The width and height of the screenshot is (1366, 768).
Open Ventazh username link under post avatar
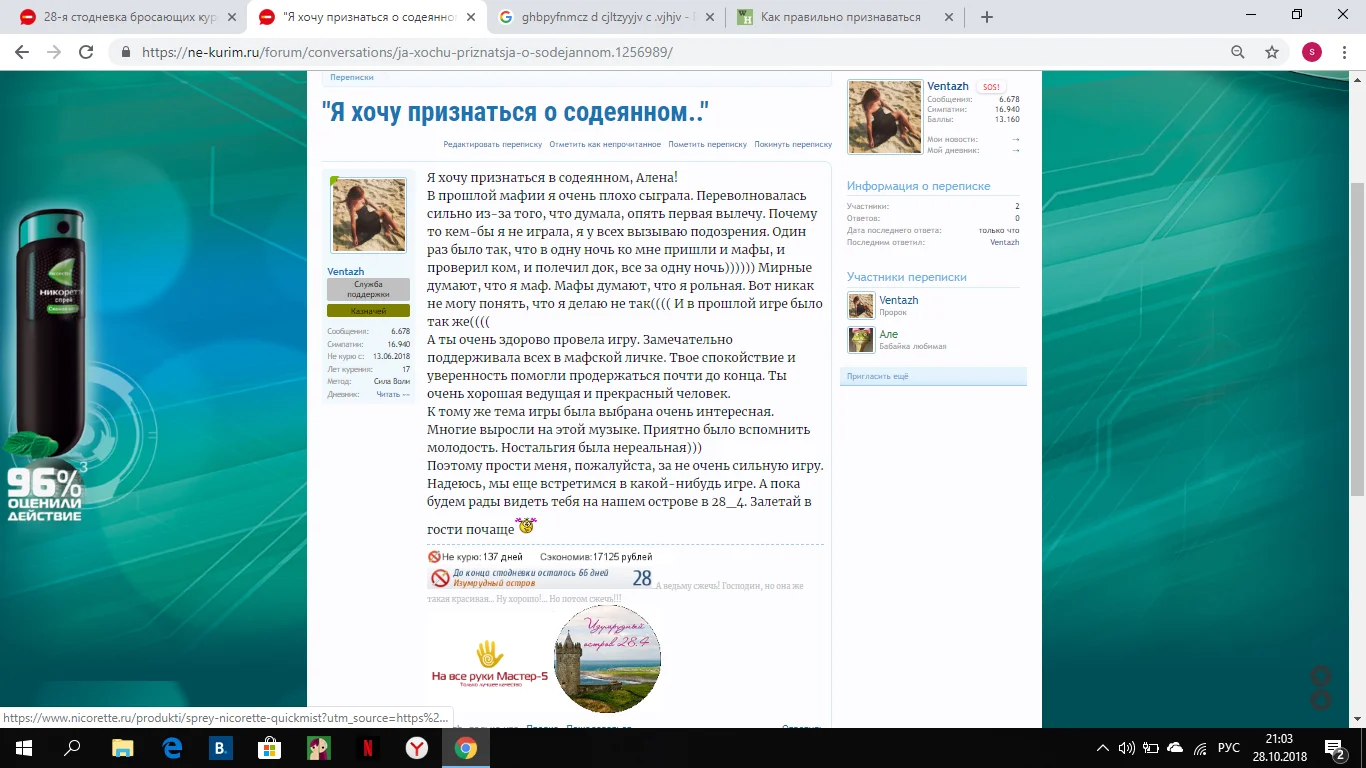(346, 271)
